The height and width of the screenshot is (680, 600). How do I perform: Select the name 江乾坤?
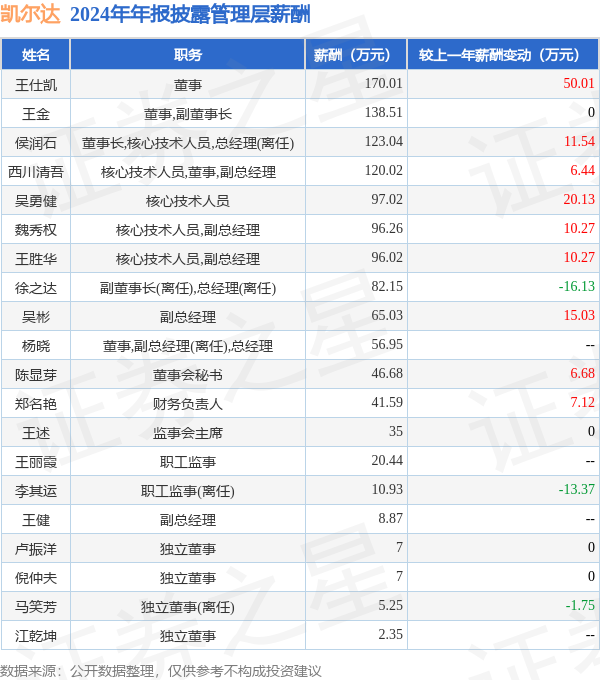pyautogui.click(x=36, y=636)
